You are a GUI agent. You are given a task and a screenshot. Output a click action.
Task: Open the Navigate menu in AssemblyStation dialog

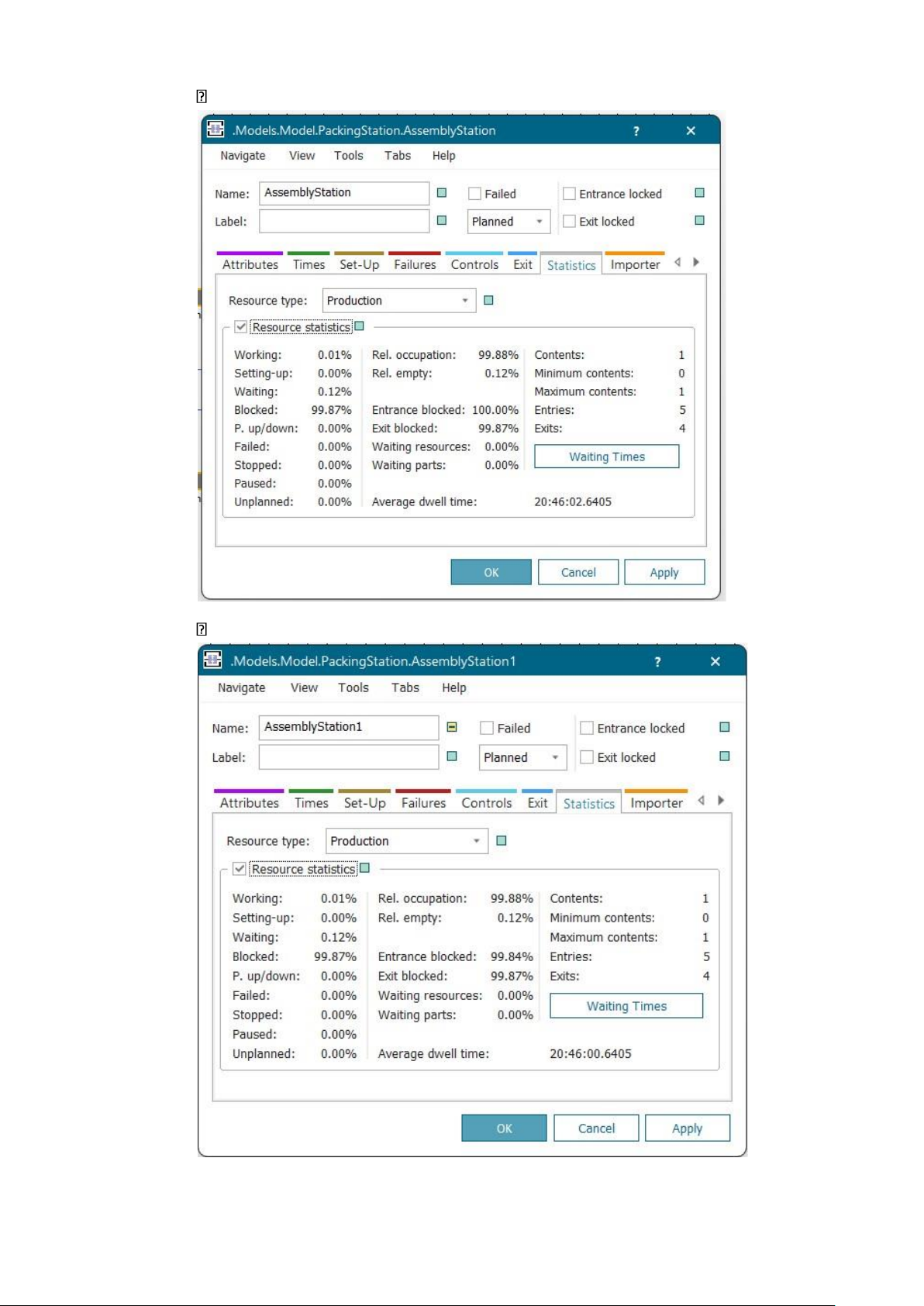click(x=243, y=156)
